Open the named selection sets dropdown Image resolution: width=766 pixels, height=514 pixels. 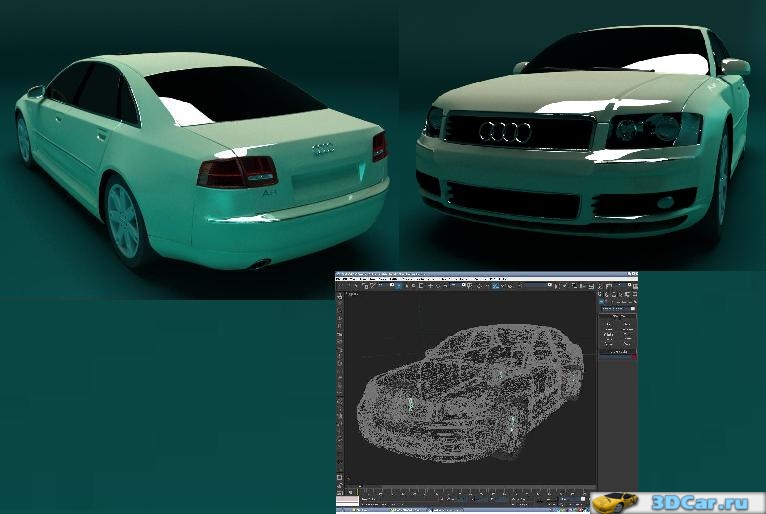pyautogui.click(x=539, y=285)
